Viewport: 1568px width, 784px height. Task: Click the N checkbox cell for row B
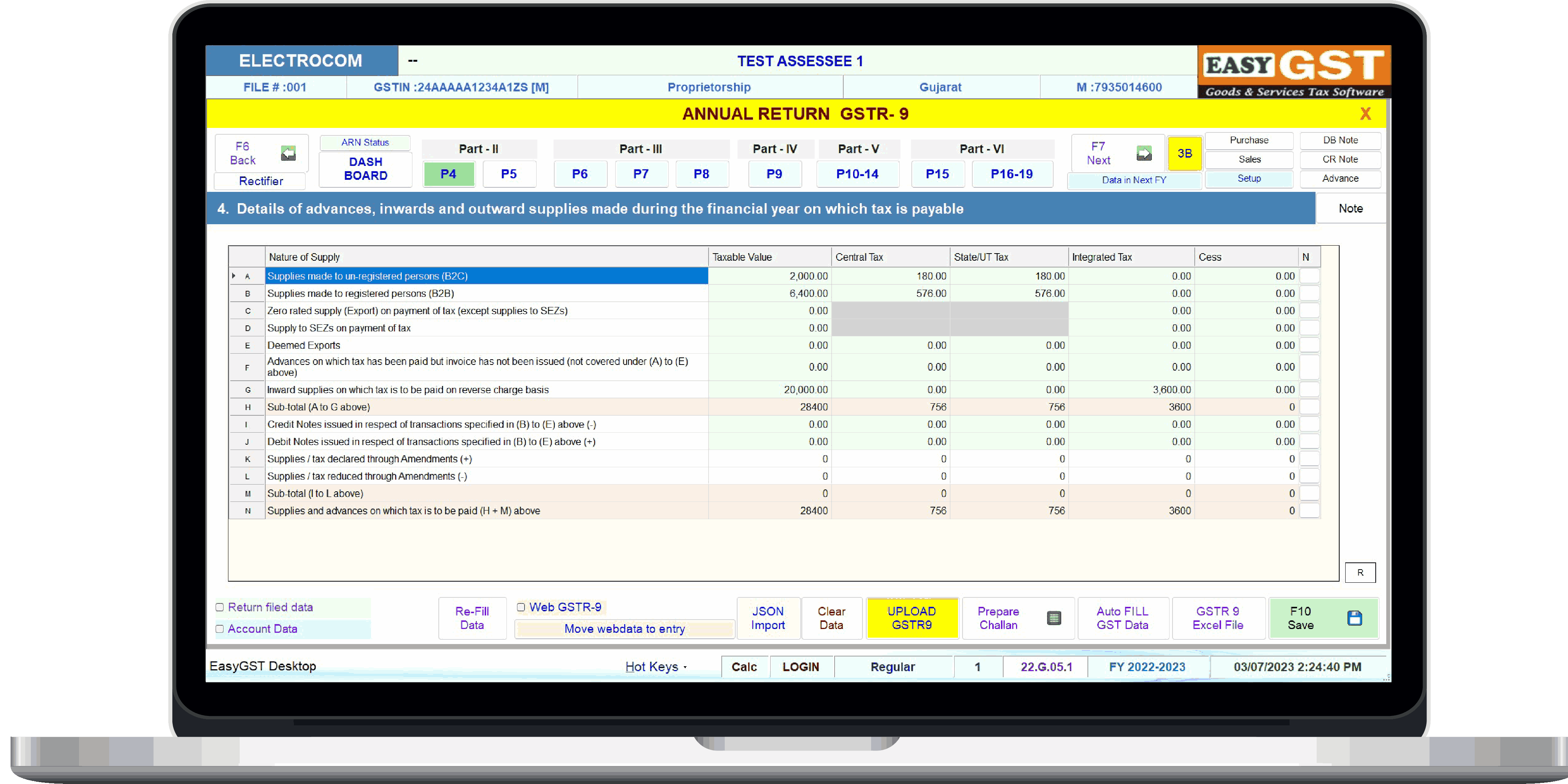pos(1309,293)
